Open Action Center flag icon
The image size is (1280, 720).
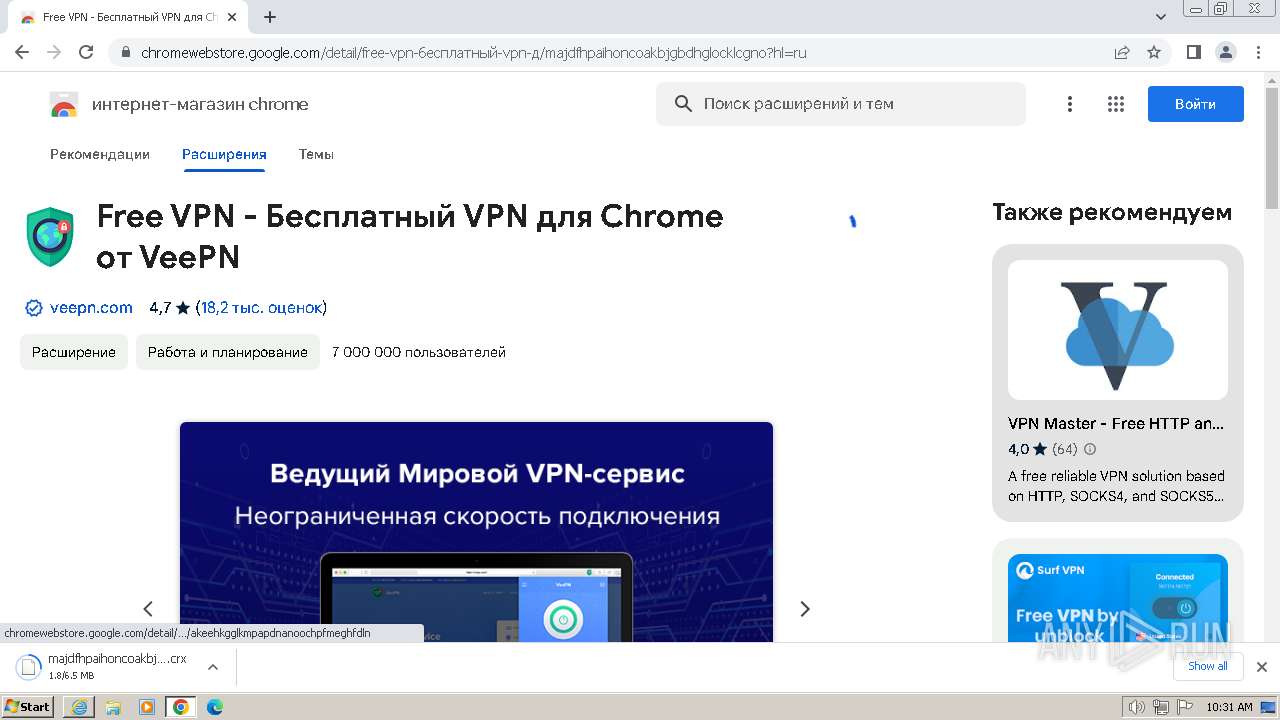click(1183, 707)
